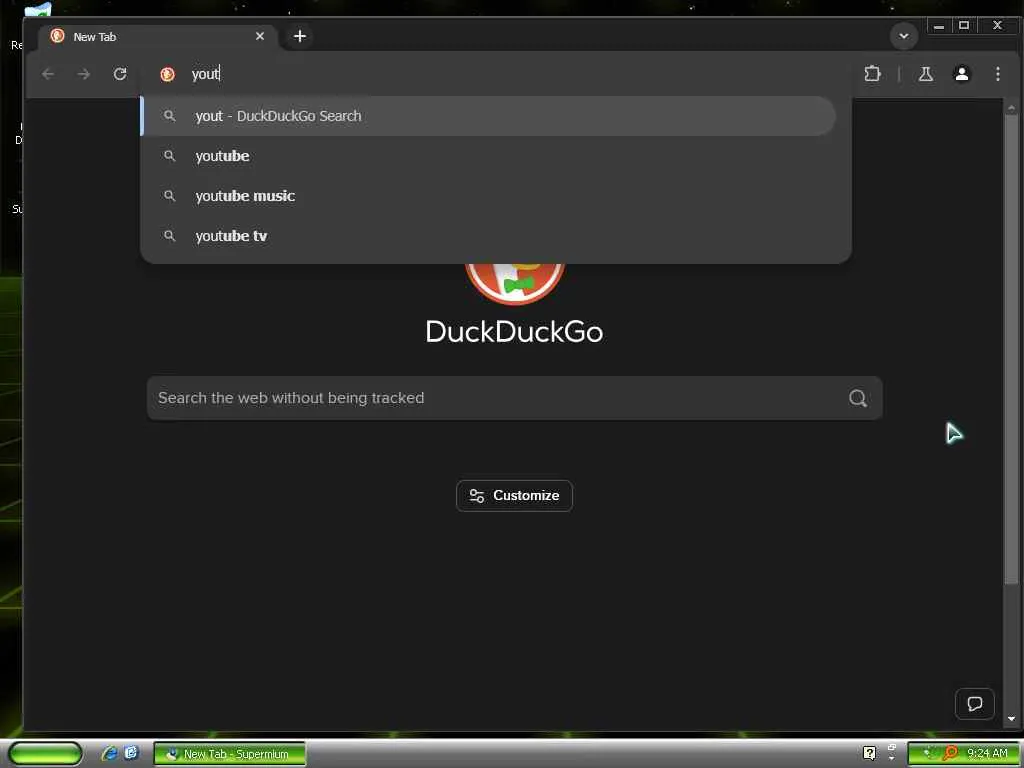Click the second quick launch icon
Image resolution: width=1024 pixels, height=768 pixels.
pyautogui.click(x=131, y=753)
